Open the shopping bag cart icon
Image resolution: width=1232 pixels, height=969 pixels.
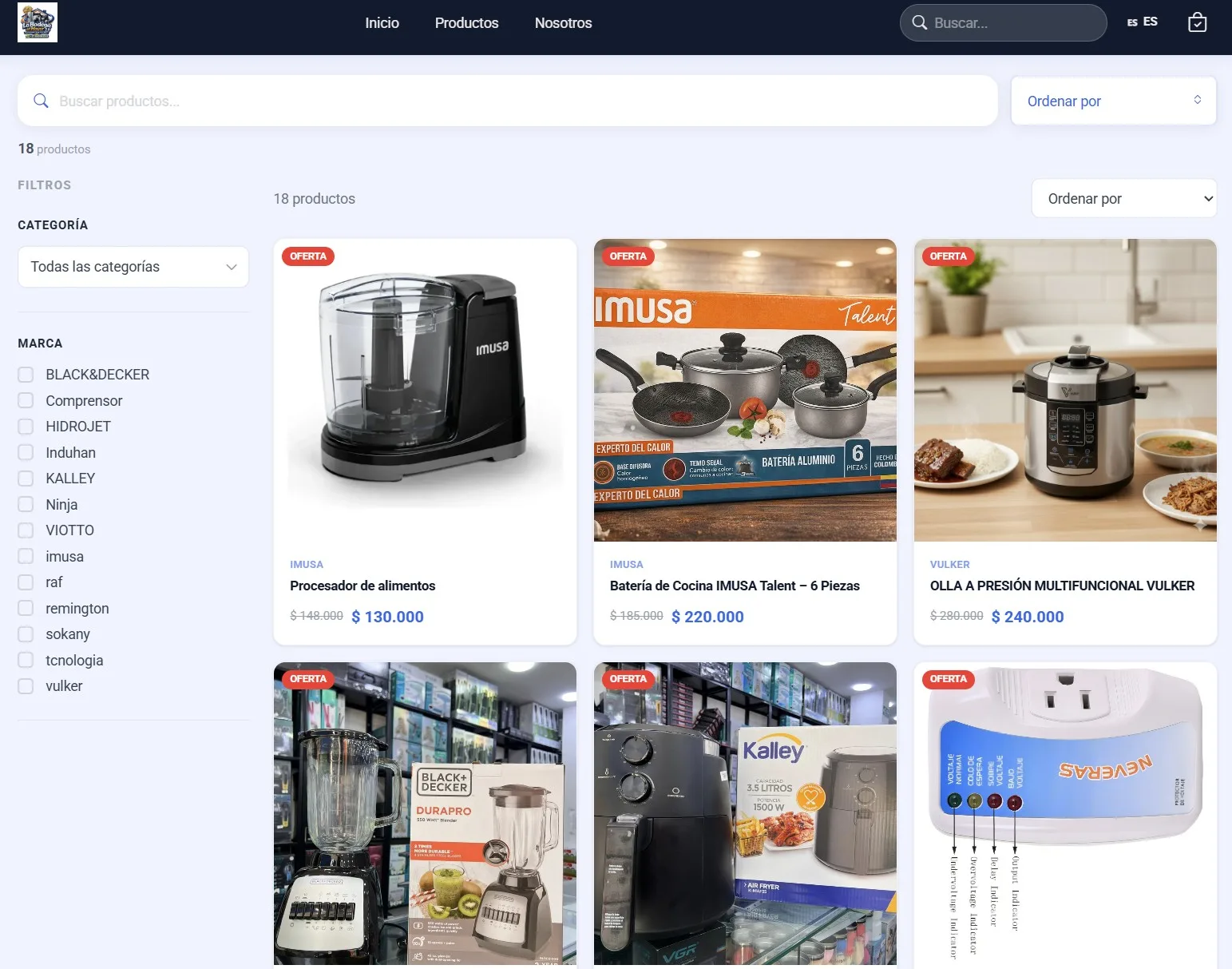1197,22
